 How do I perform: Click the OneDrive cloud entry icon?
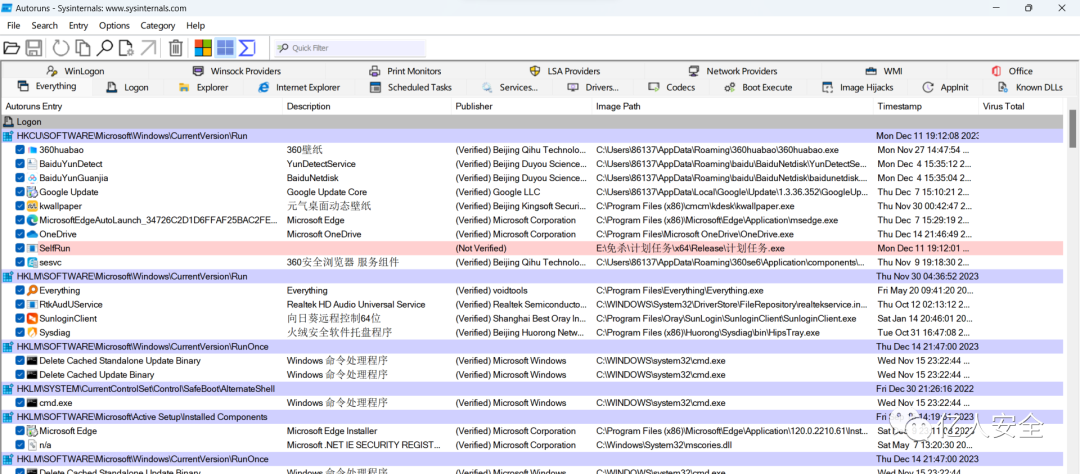tap(32, 234)
